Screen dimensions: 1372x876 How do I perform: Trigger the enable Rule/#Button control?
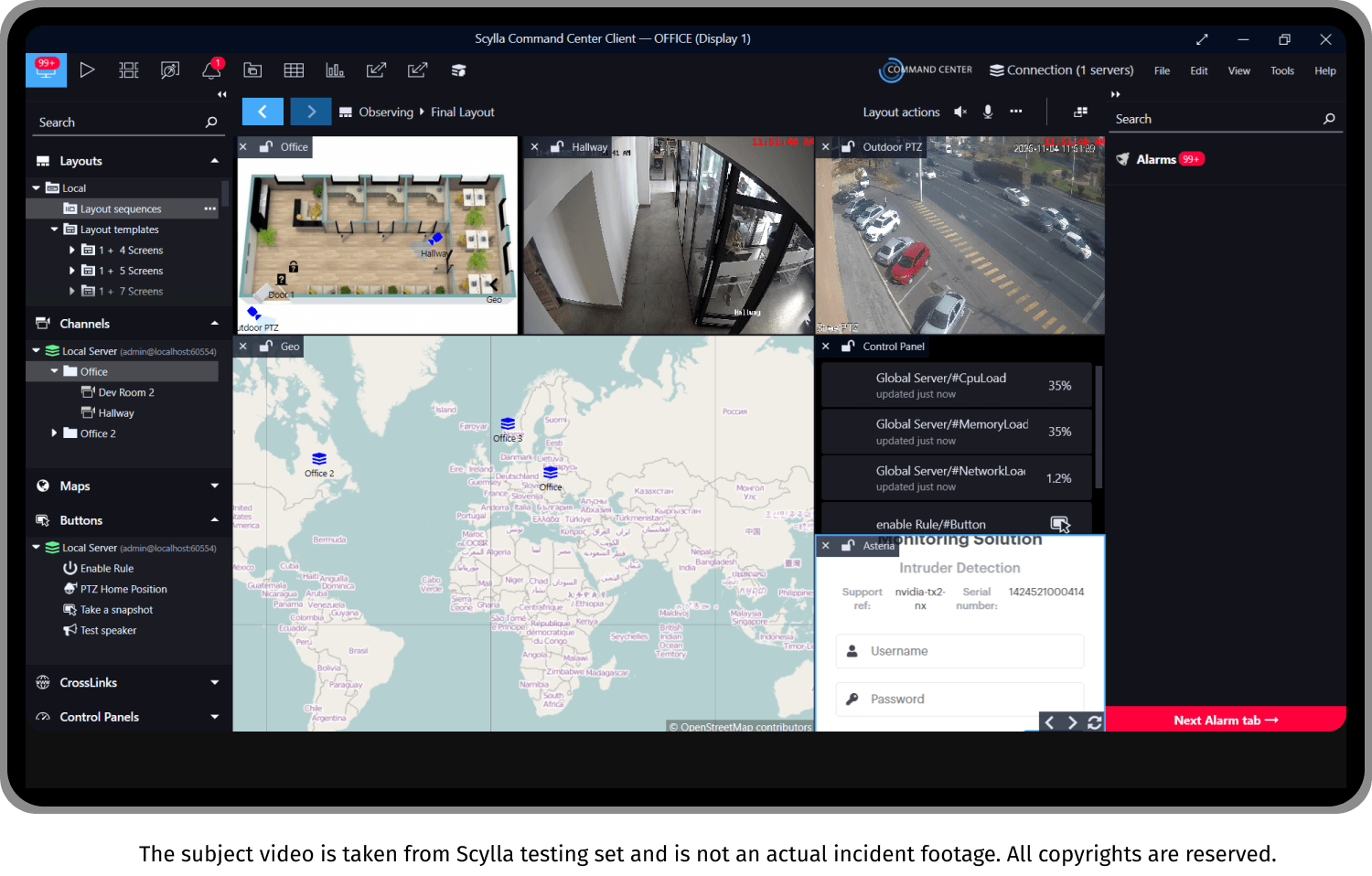click(x=1060, y=524)
